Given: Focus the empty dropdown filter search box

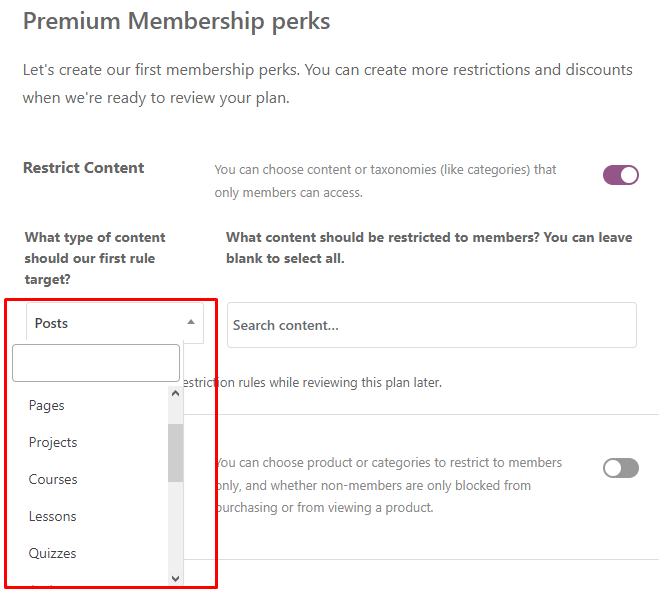Looking at the screenshot, I should coord(96,363).
